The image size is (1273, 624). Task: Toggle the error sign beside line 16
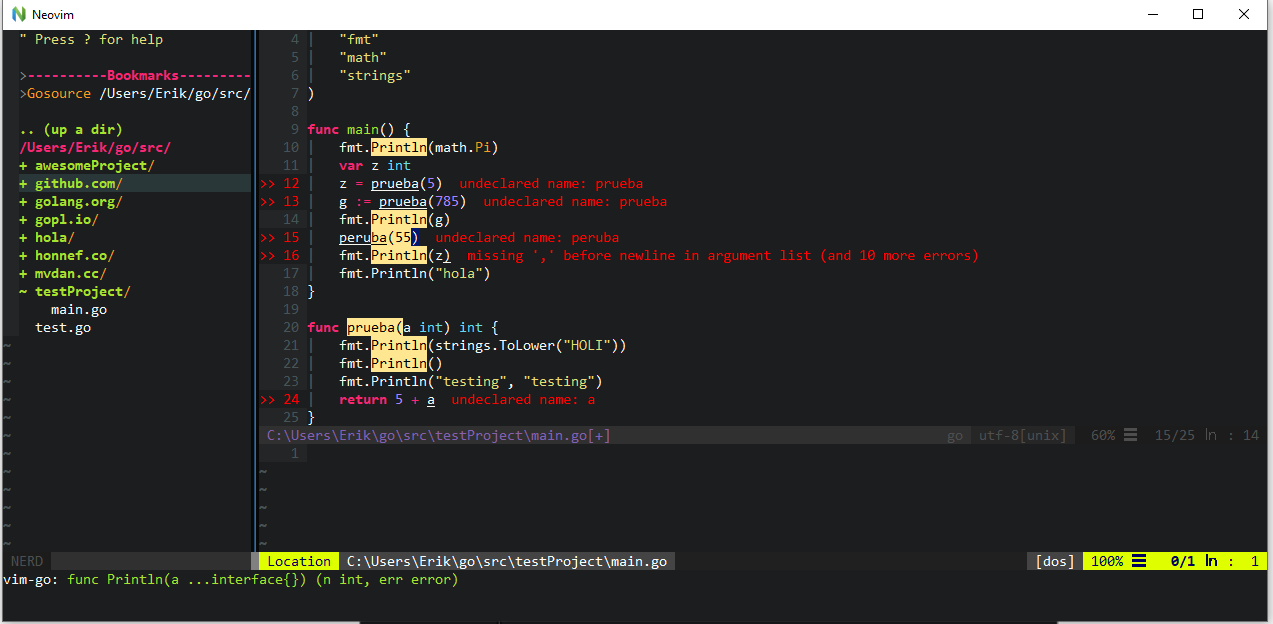point(266,255)
